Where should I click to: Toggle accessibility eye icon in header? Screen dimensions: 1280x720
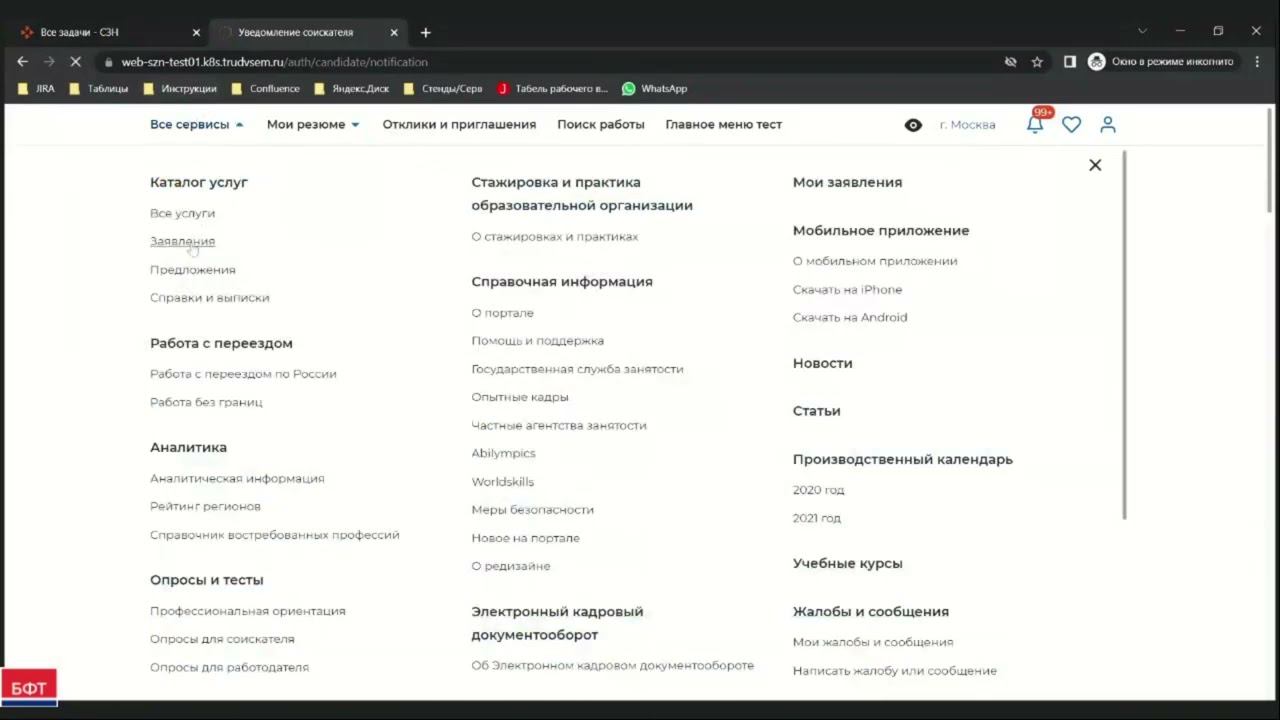tap(913, 125)
